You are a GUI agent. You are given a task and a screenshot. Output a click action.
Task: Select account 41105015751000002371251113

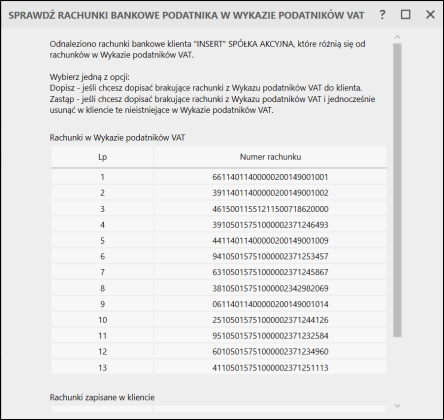coord(270,368)
